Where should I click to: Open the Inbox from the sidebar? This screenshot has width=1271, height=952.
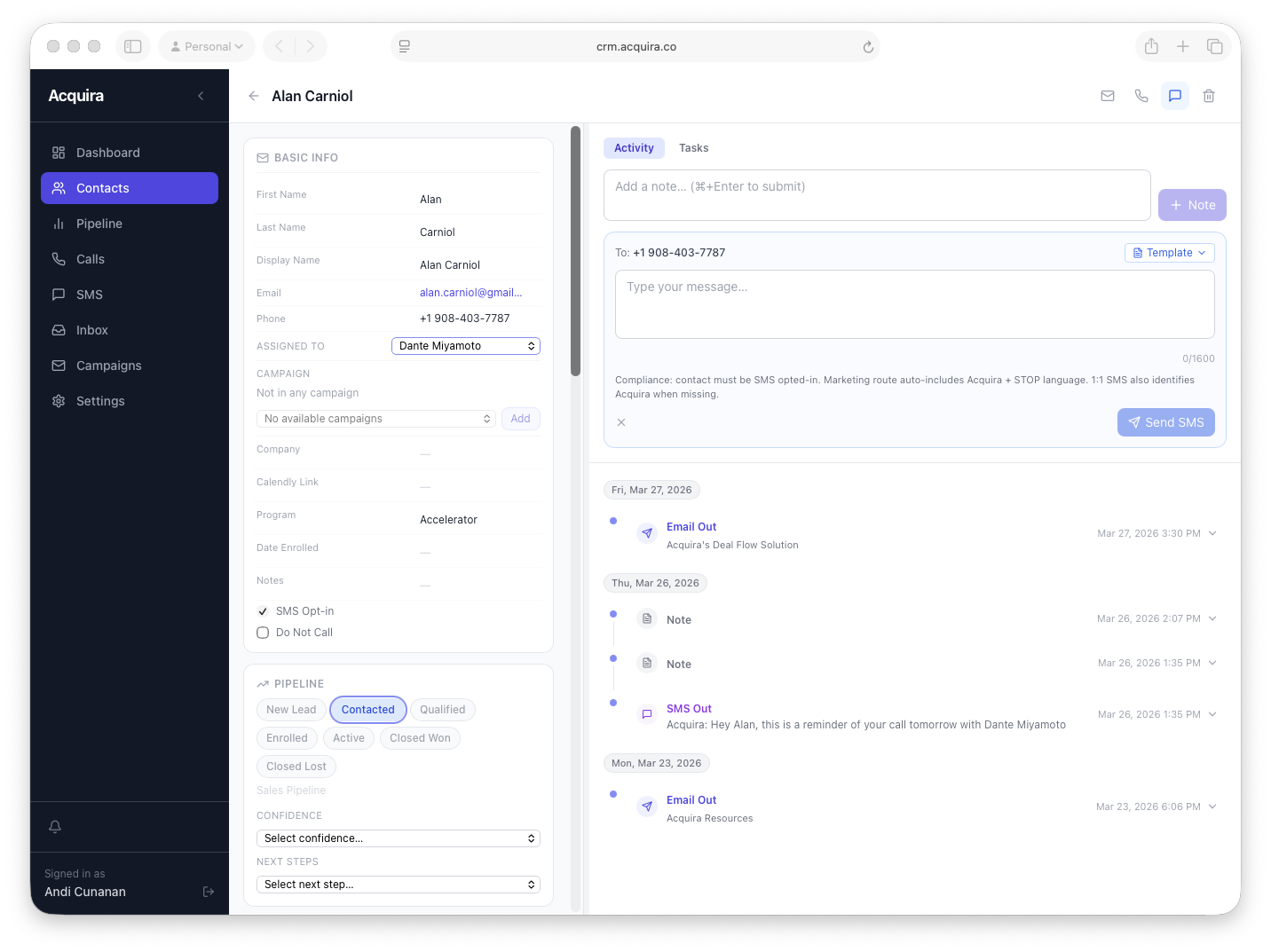pyautogui.click(x=91, y=329)
